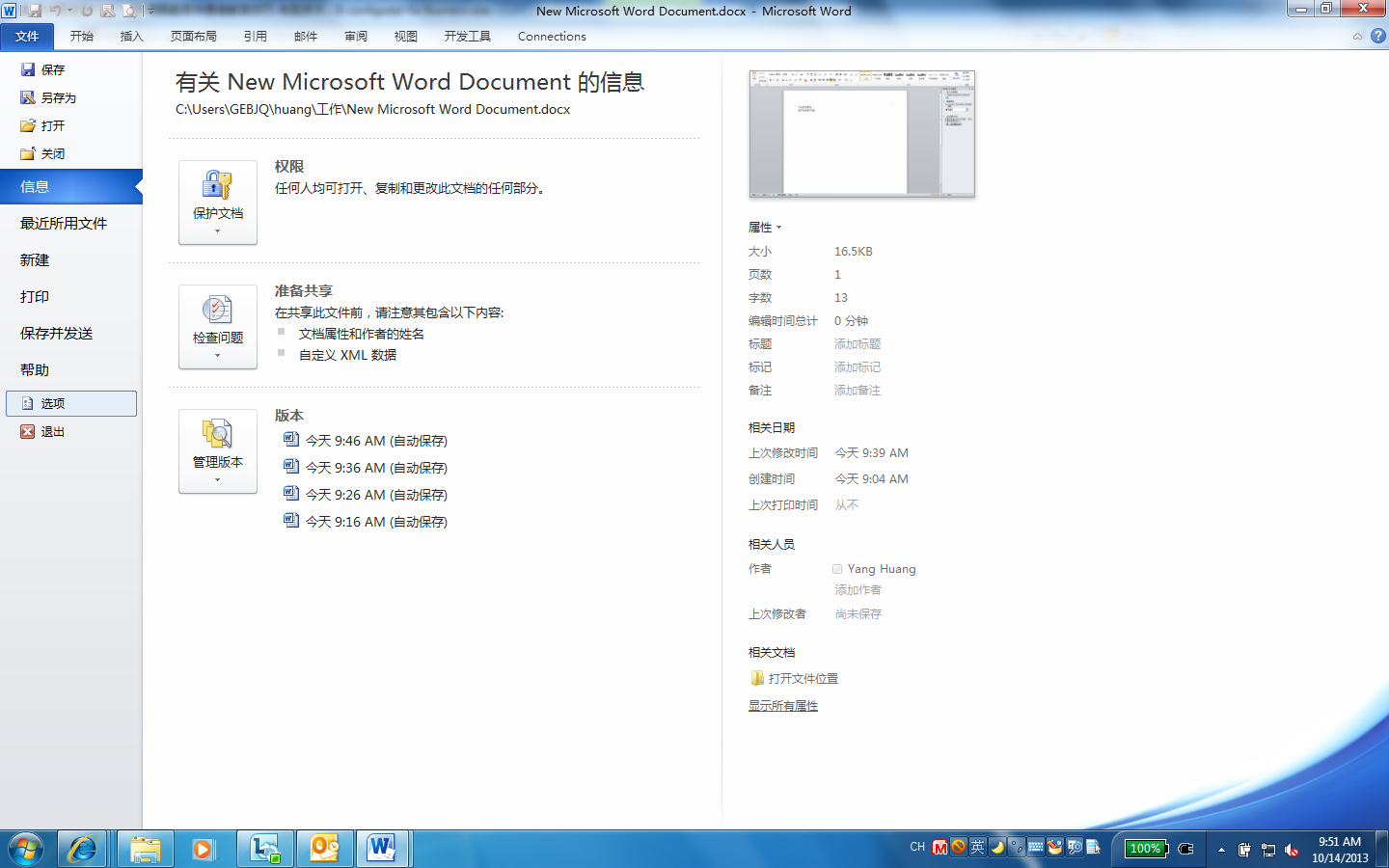Screen dimensions: 1389x868
Task: Click the 打开文件位置 folder icon
Action: (x=757, y=678)
